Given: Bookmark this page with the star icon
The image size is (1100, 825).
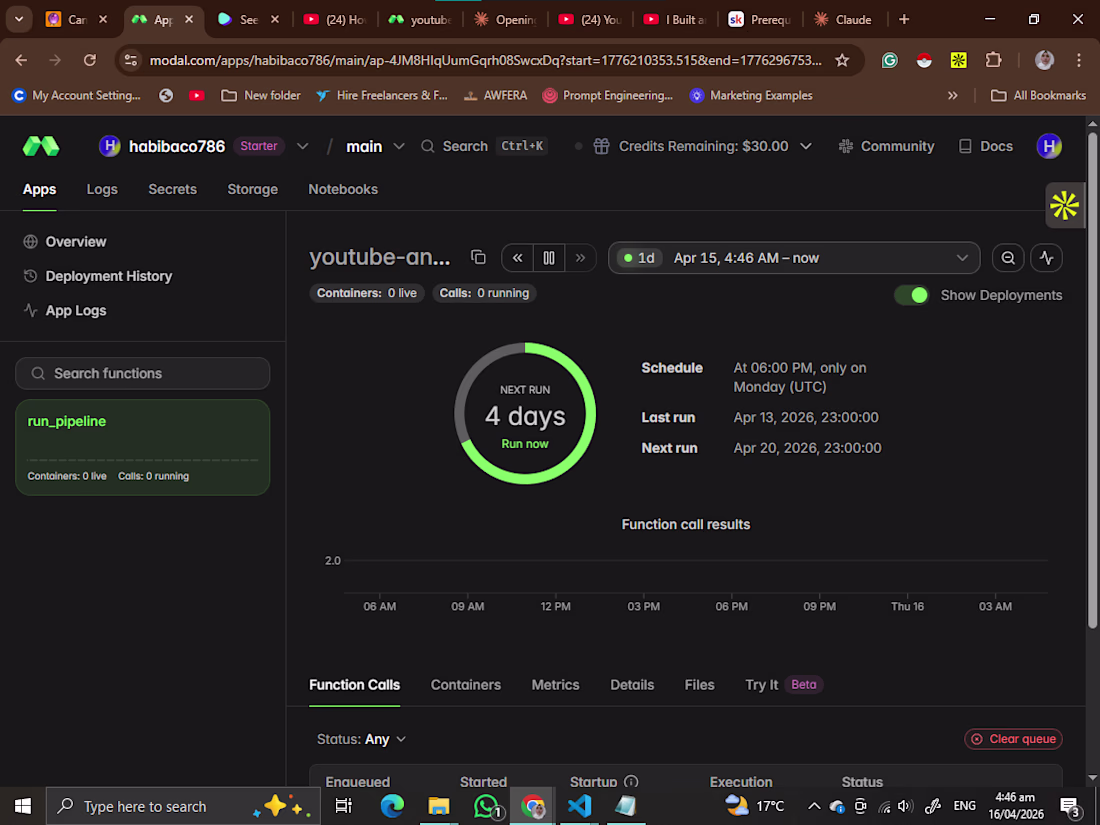Looking at the screenshot, I should 842,60.
